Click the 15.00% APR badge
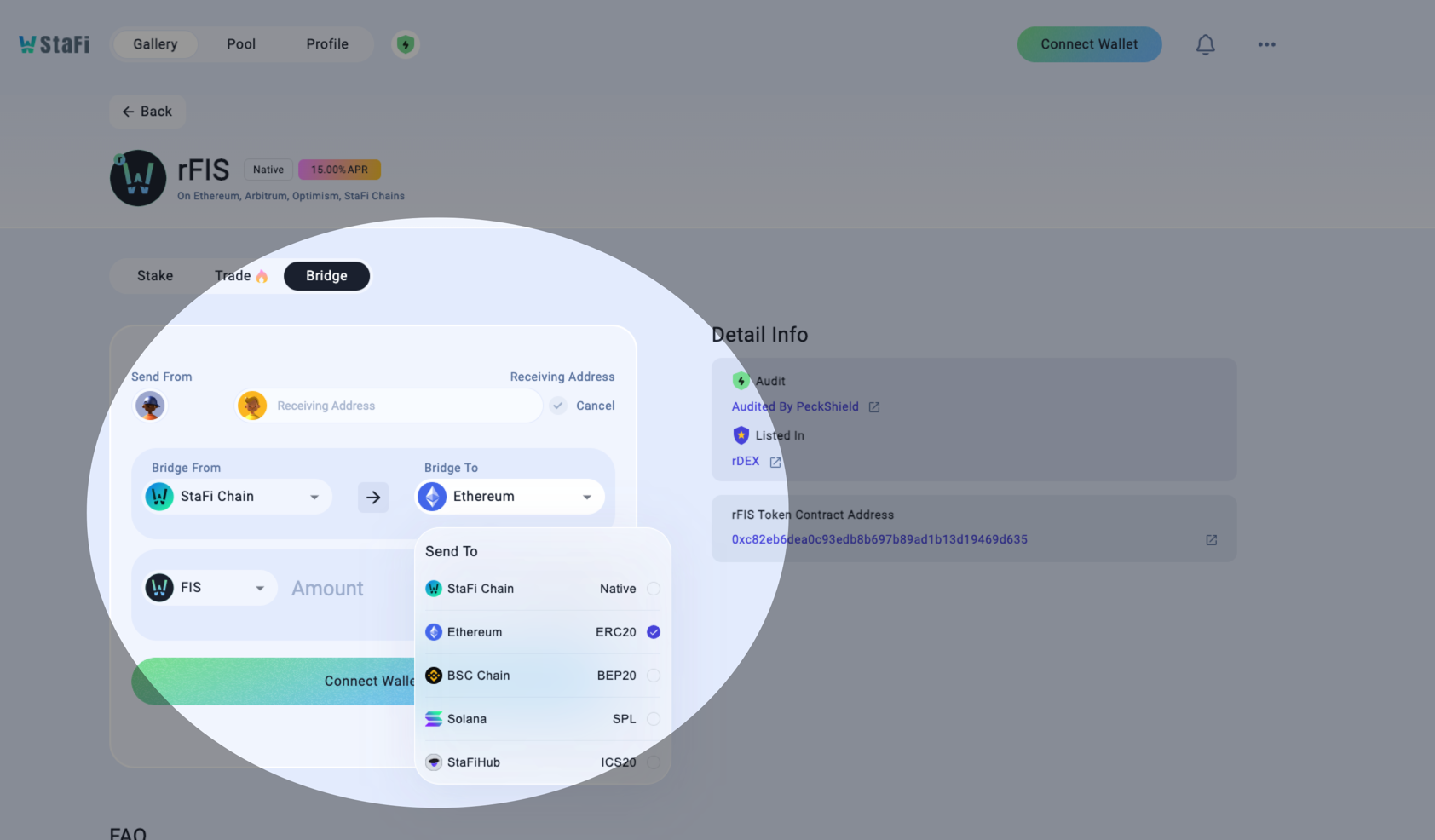Viewport: 1435px width, 840px height. (339, 170)
